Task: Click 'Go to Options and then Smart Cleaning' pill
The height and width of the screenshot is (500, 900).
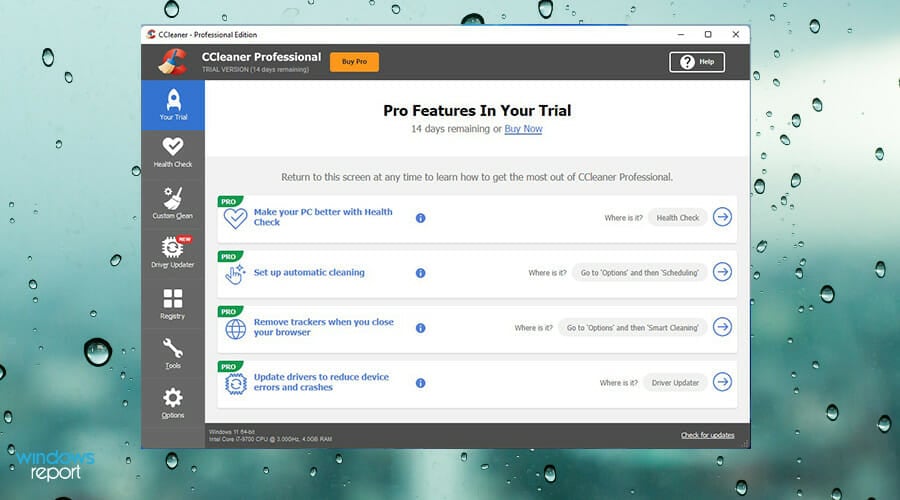Action: point(633,328)
